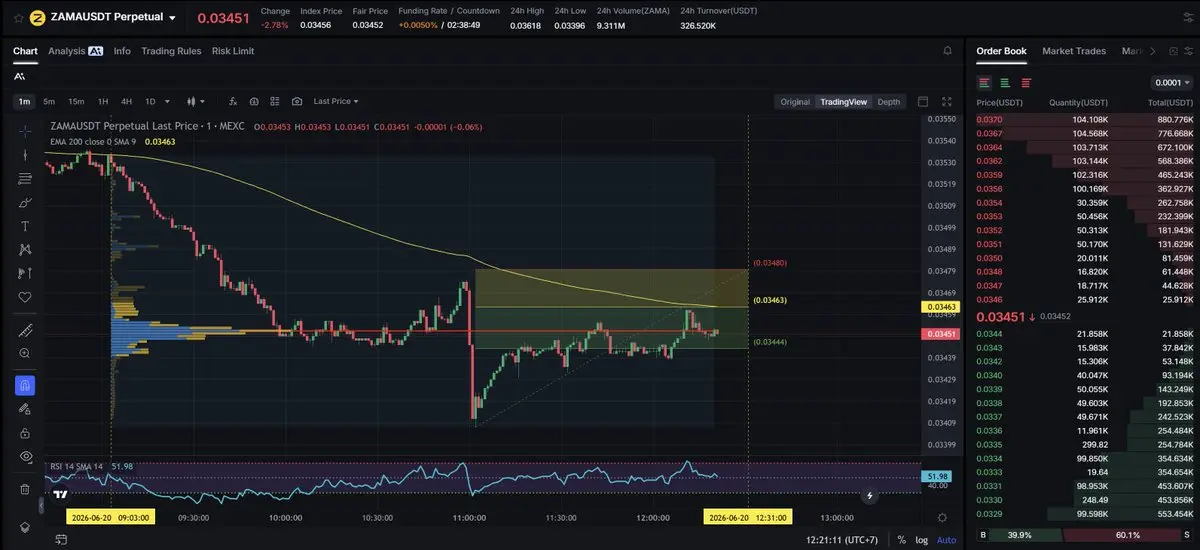
Task: Switch chart to Original view
Action: coord(795,101)
